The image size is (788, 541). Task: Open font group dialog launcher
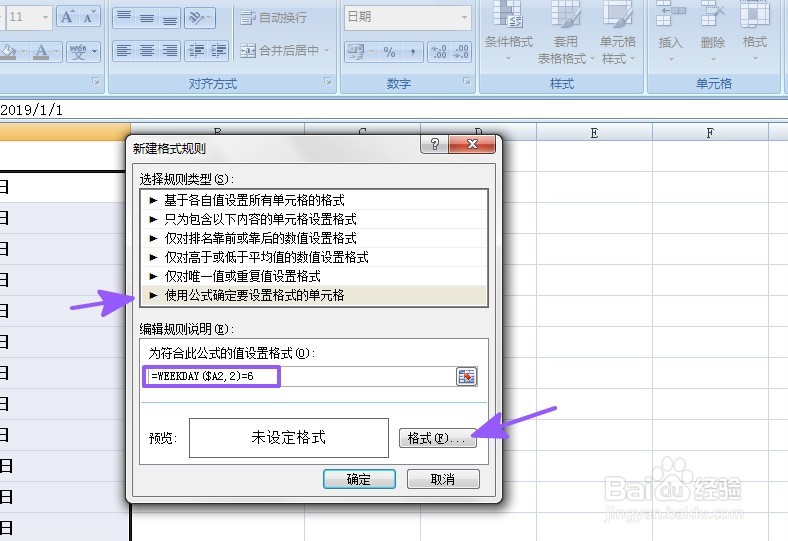coord(96,81)
